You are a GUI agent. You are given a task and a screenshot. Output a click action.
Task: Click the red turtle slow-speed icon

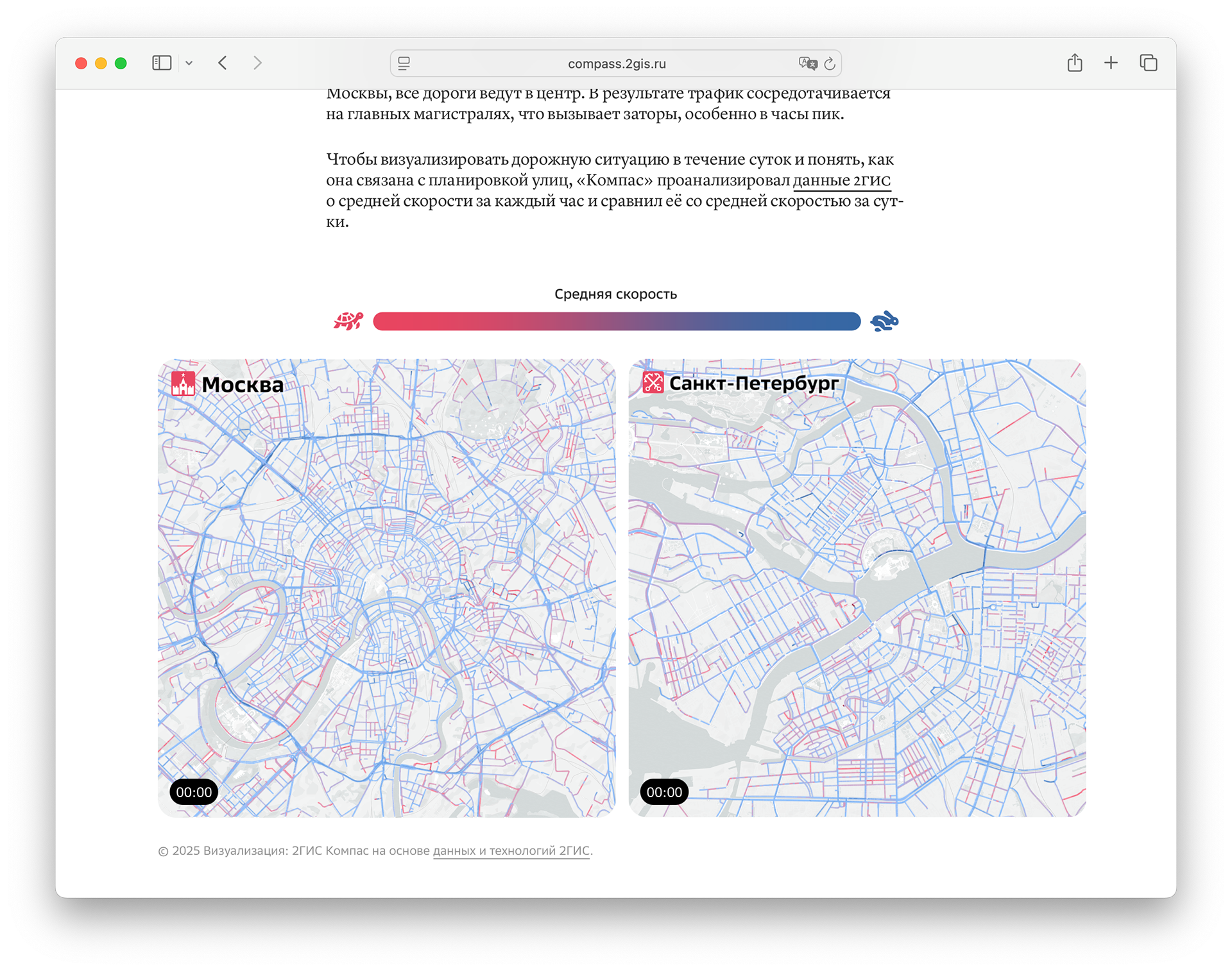(x=348, y=321)
